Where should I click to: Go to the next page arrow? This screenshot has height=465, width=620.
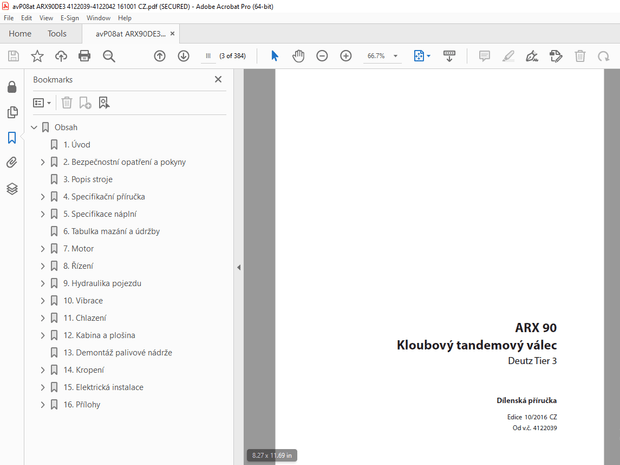[x=184, y=56]
